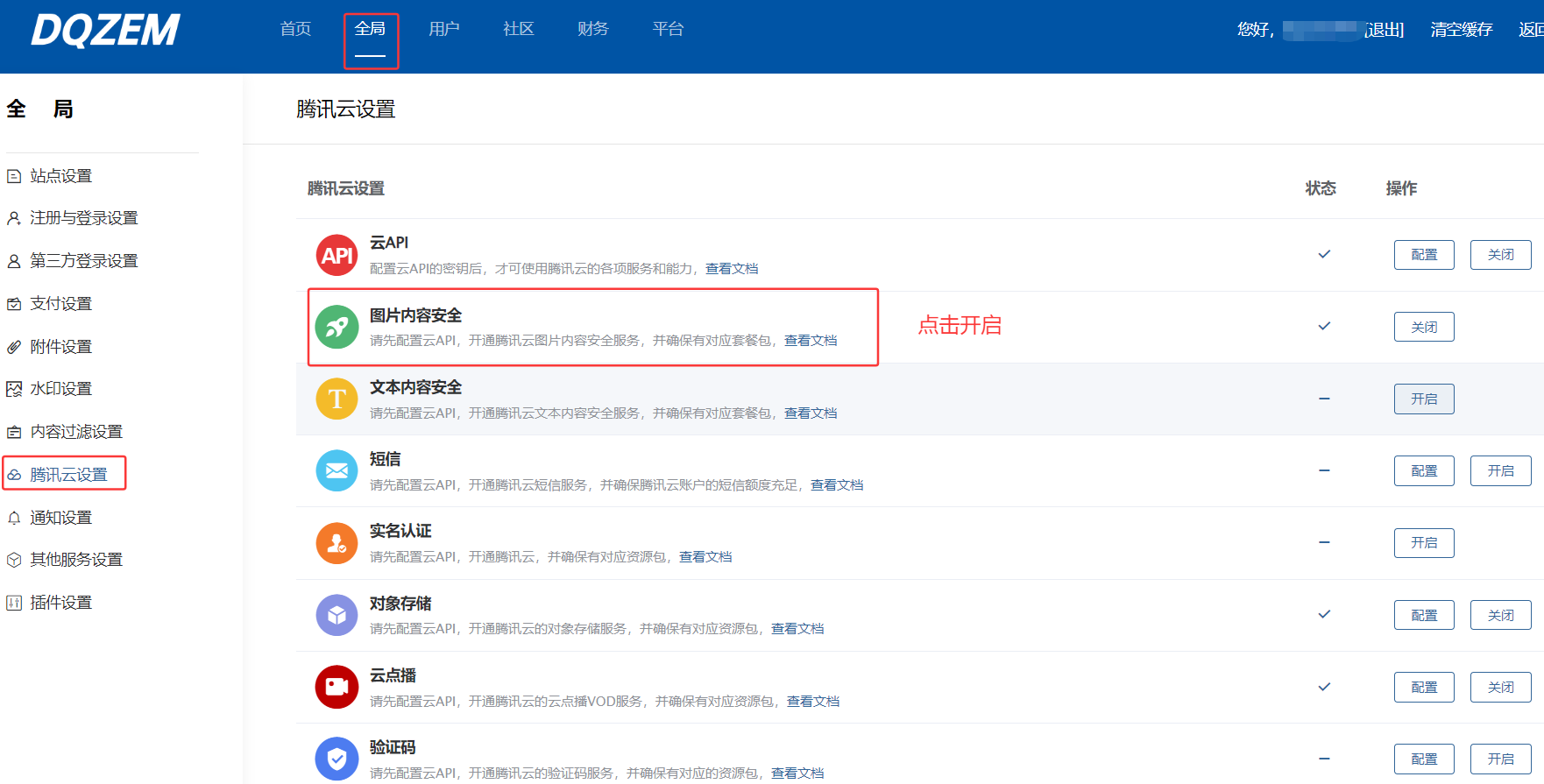The height and width of the screenshot is (784, 1544).
Task: Open the 财务 top navigation tab
Action: pyautogui.click(x=592, y=29)
